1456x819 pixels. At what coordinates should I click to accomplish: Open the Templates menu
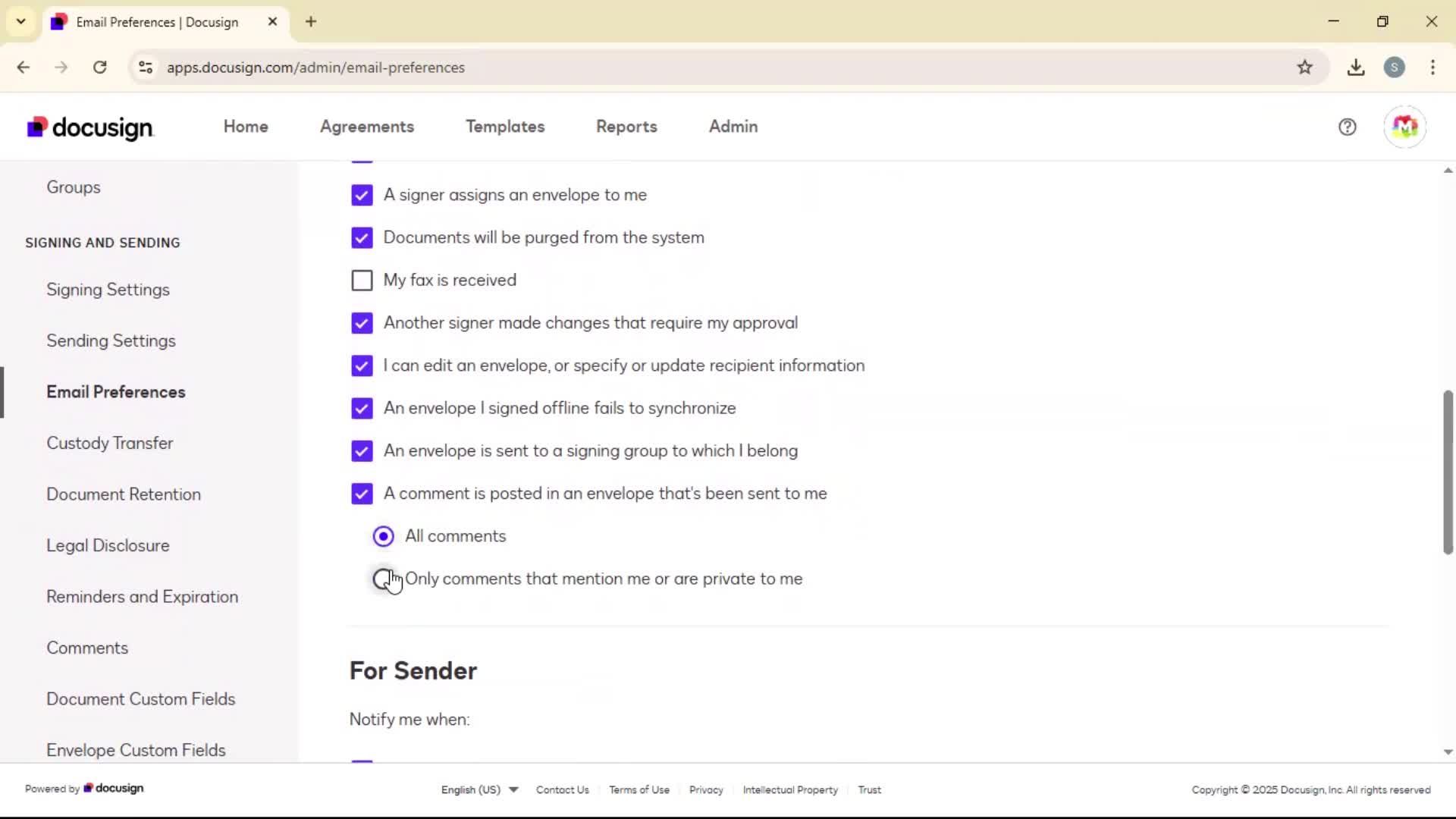pos(505,127)
